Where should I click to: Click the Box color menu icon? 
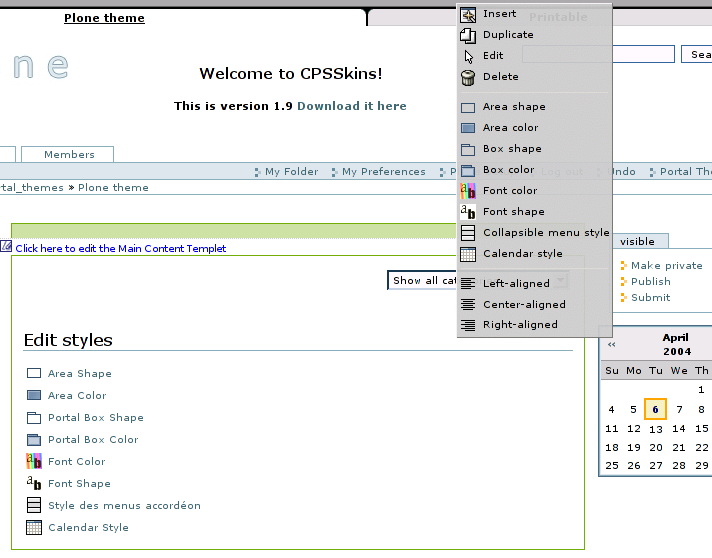tap(468, 170)
